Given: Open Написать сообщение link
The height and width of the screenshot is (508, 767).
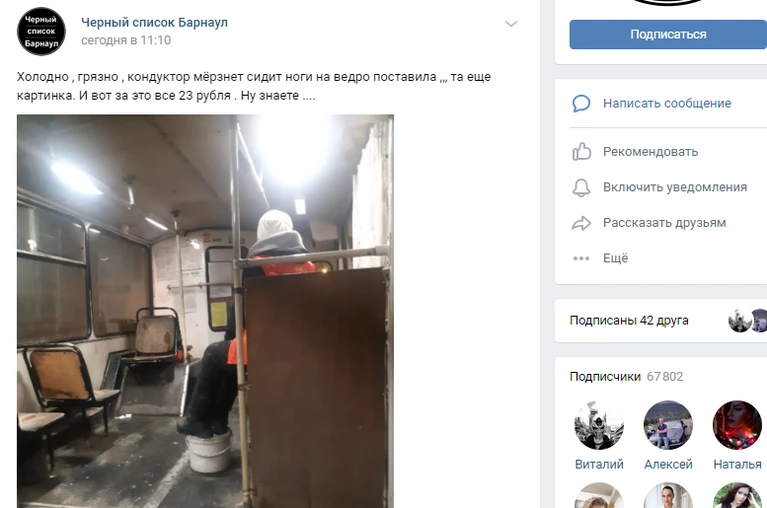Looking at the screenshot, I should pos(667,103).
